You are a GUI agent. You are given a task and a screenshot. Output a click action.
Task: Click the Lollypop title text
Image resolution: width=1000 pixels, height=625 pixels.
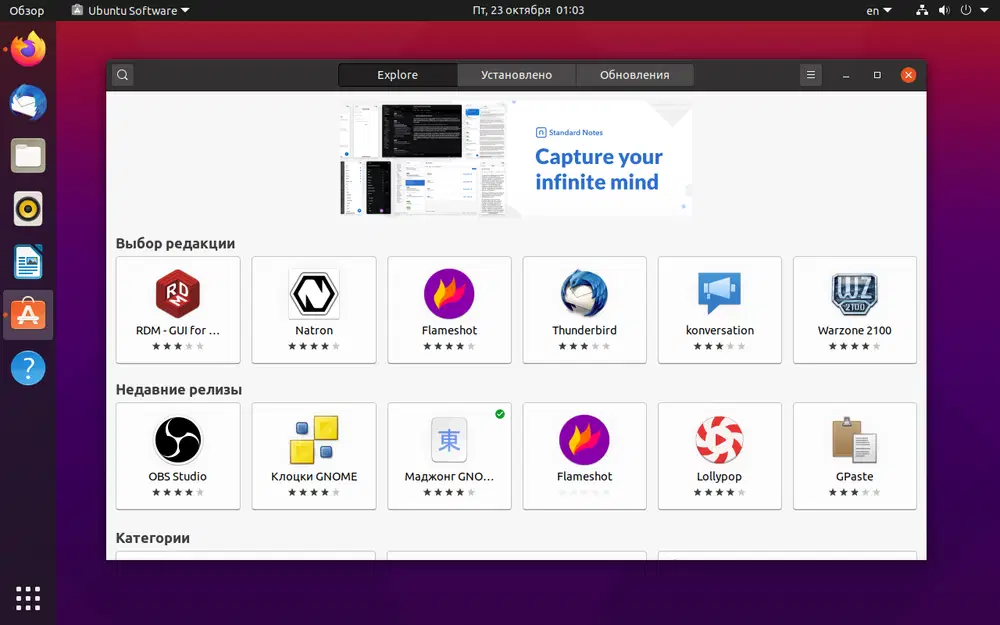point(719,476)
